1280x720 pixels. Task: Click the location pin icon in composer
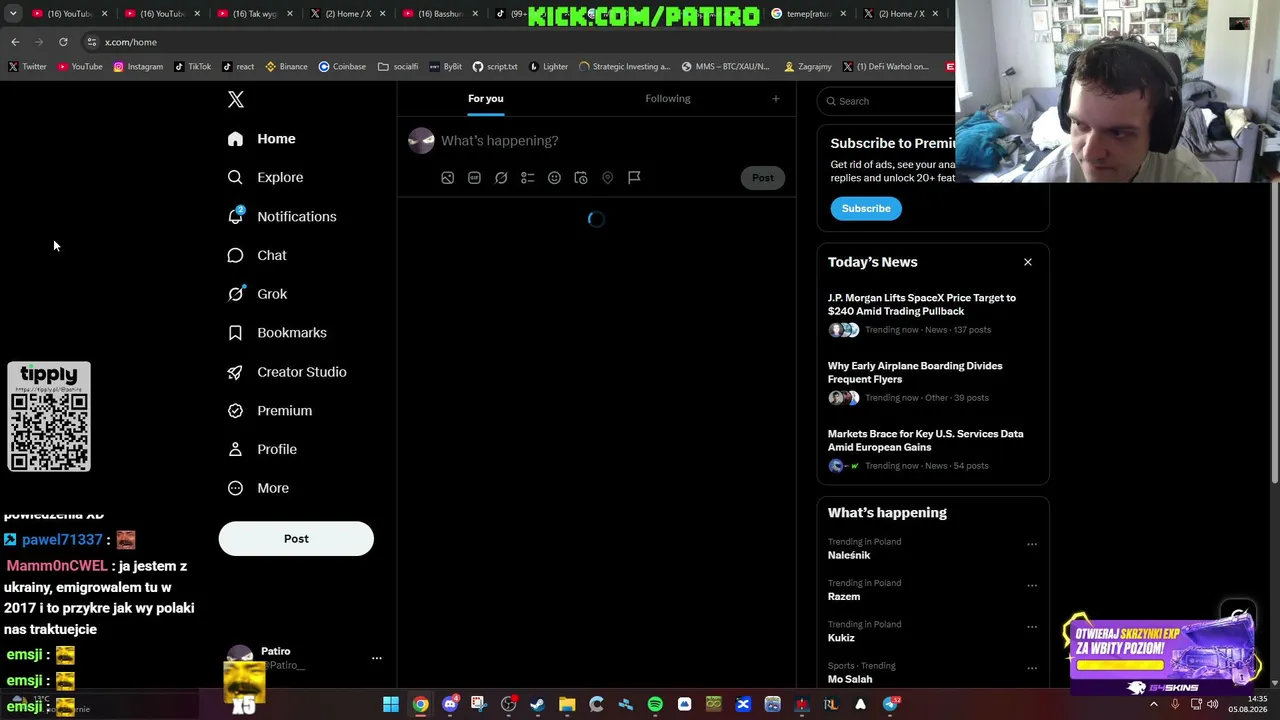point(607,178)
